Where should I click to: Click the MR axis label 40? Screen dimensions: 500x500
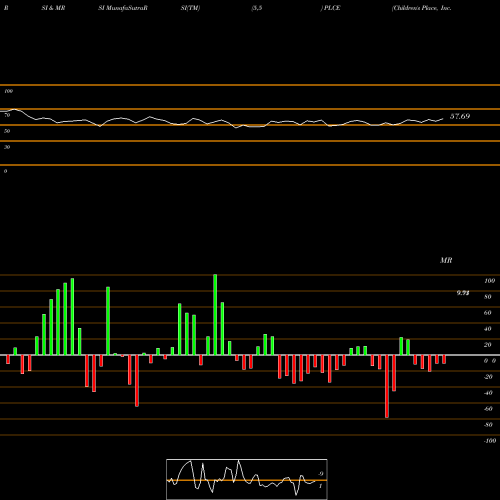[488, 329]
